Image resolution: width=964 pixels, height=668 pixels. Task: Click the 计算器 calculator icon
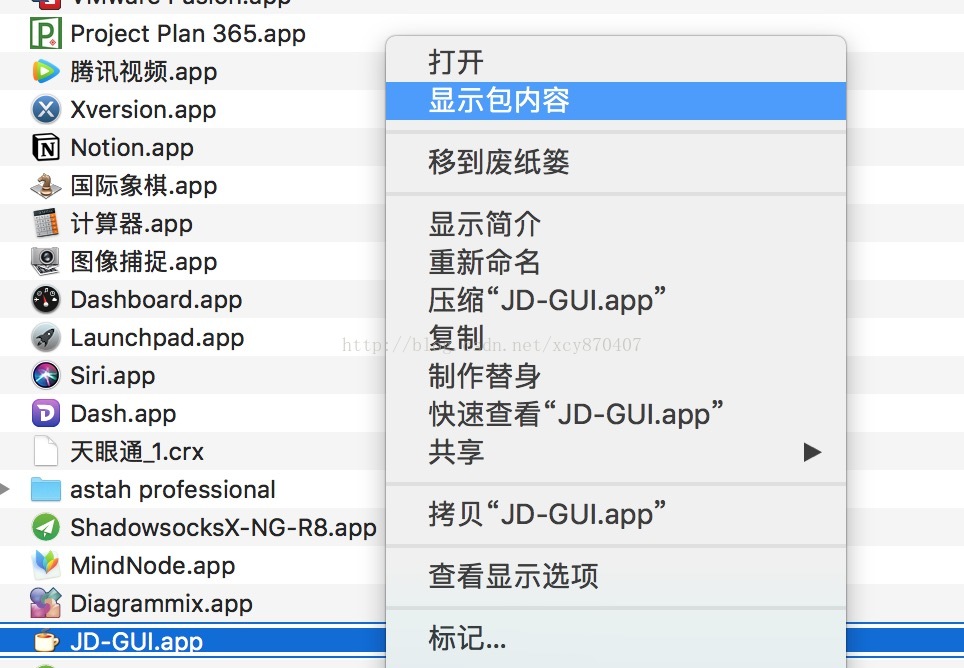click(45, 223)
